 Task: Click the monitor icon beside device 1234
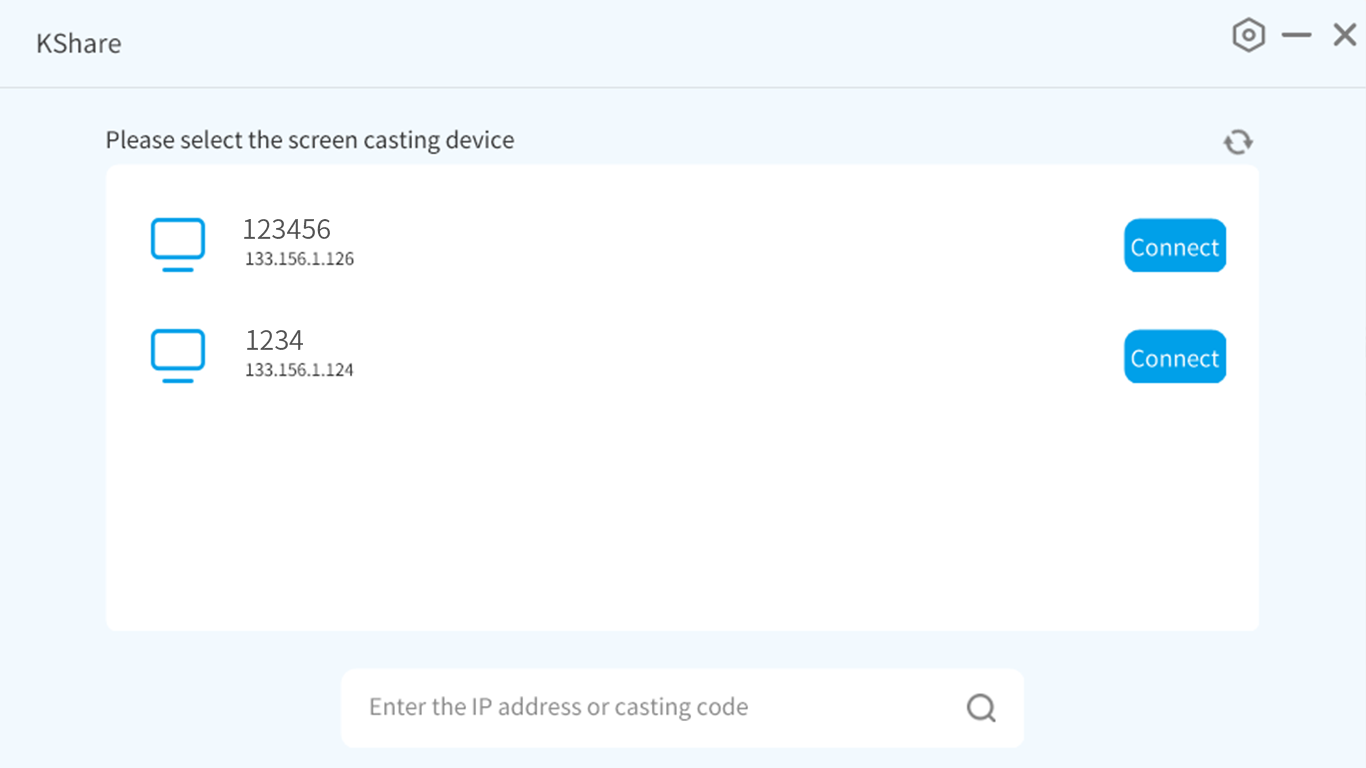[178, 355]
